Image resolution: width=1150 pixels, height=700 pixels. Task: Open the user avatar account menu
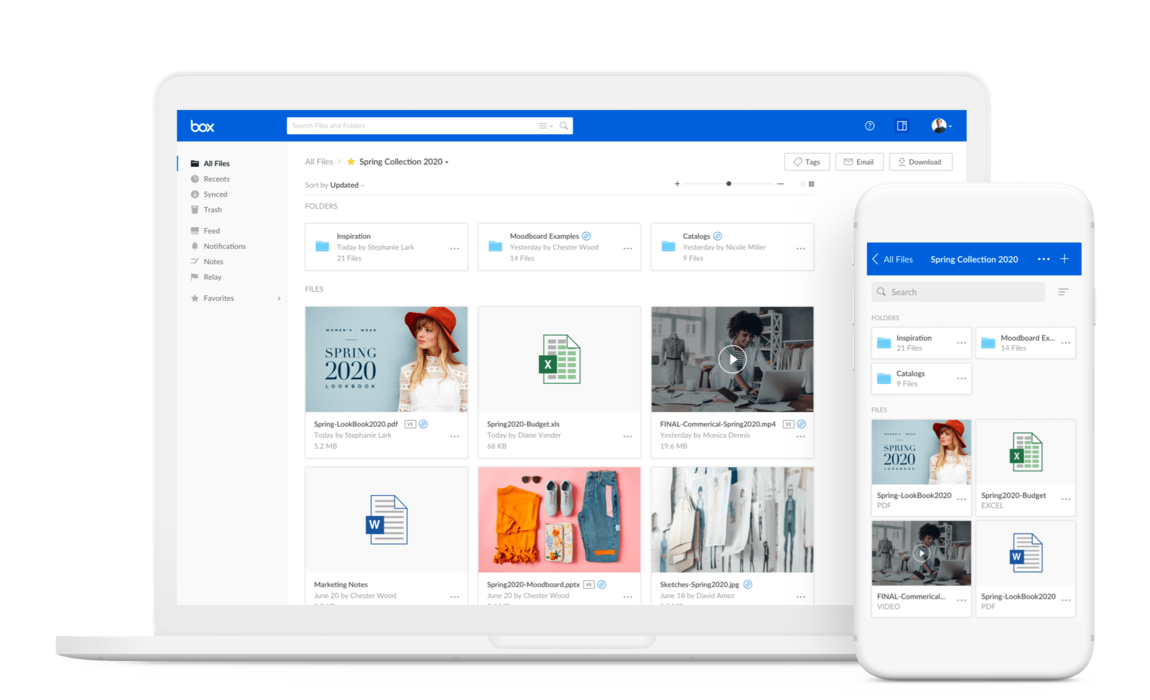click(x=939, y=126)
